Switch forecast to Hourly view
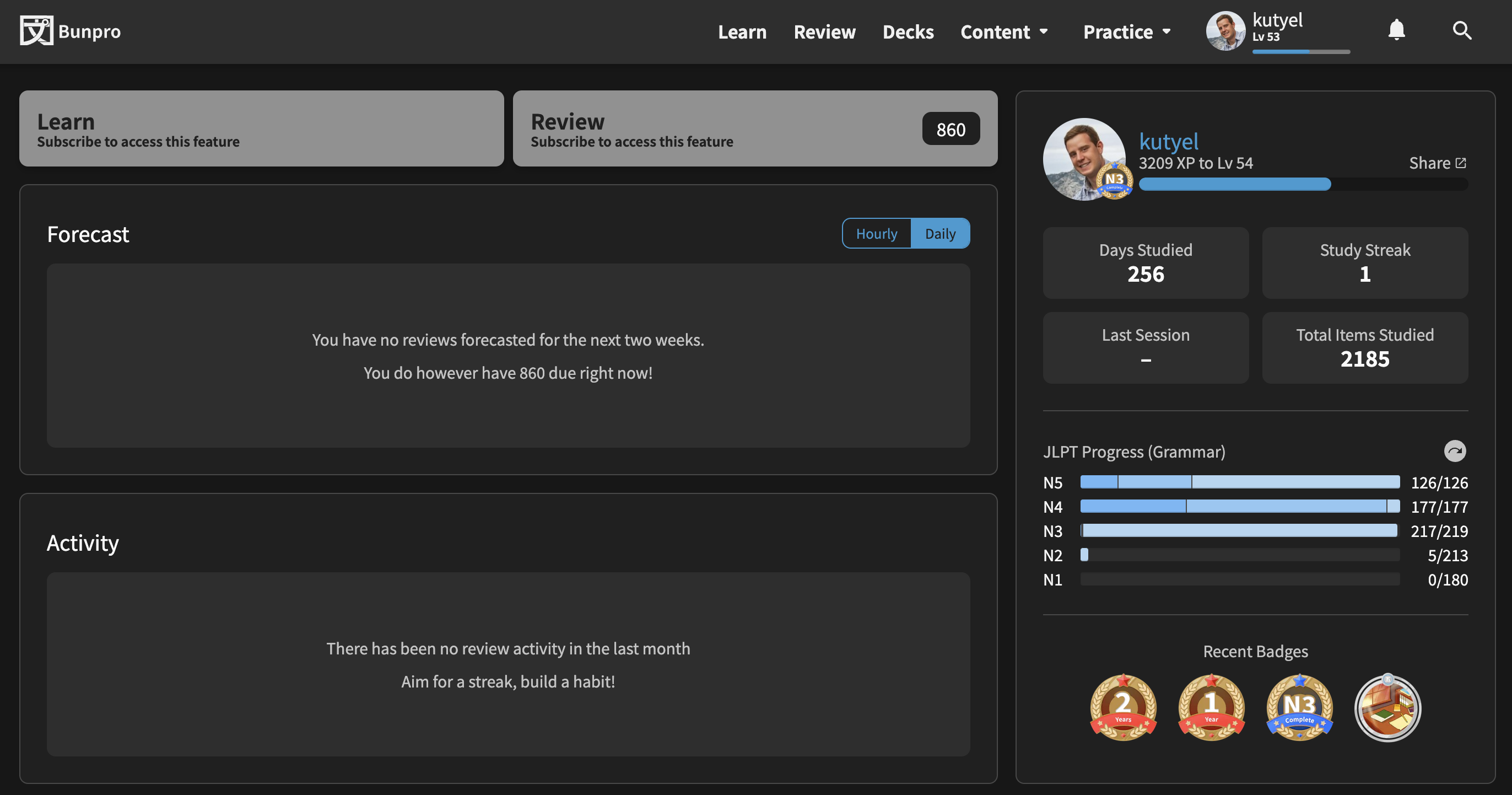1512x795 pixels. [x=876, y=234]
